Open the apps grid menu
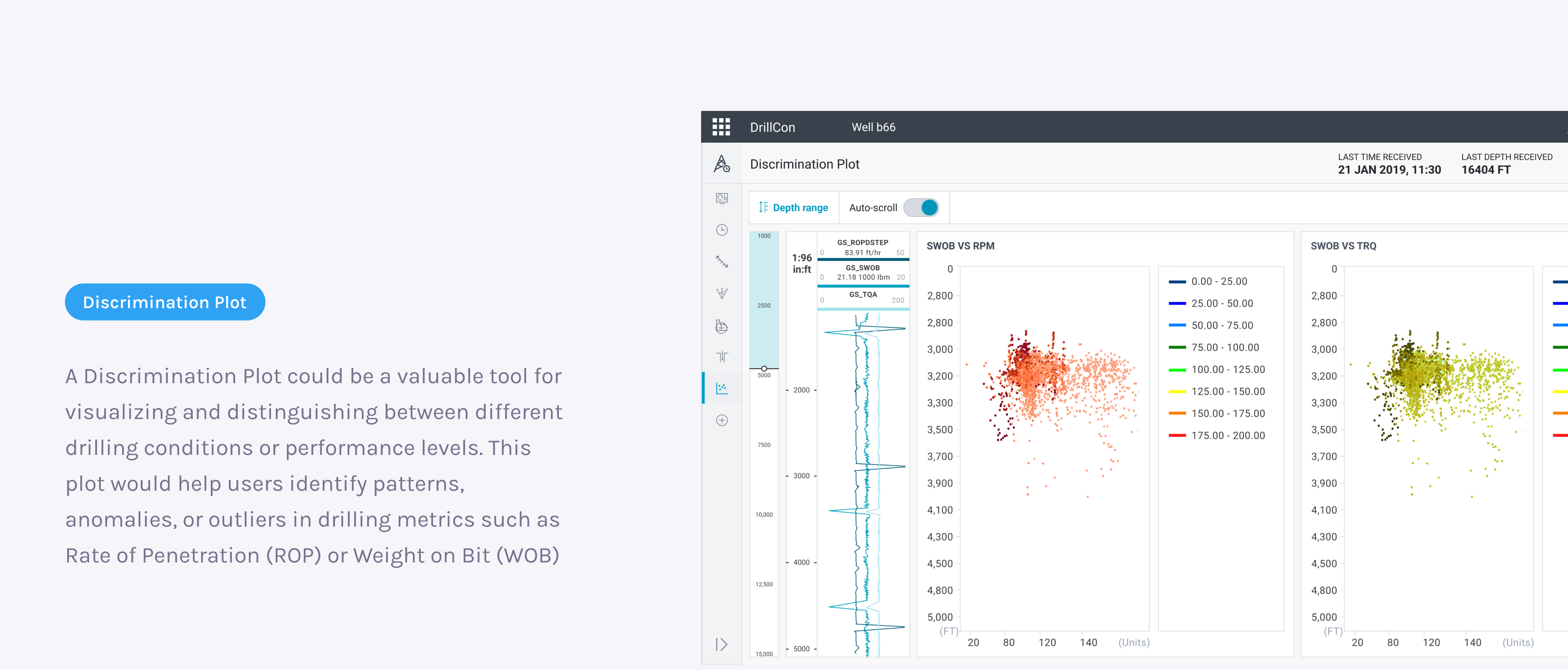This screenshot has height=670, width=1568. tap(721, 127)
